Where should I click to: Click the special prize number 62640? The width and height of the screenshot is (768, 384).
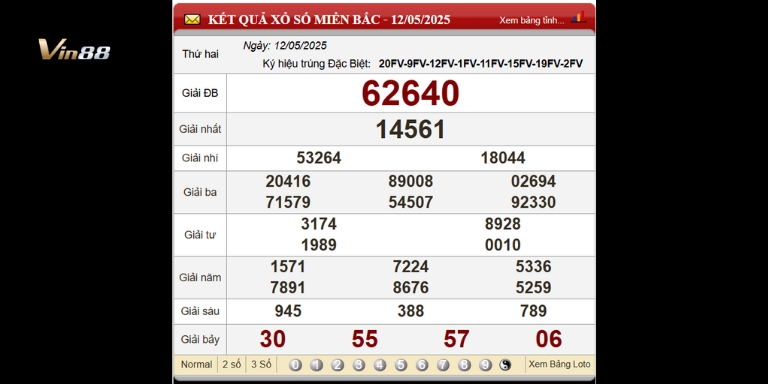[410, 93]
